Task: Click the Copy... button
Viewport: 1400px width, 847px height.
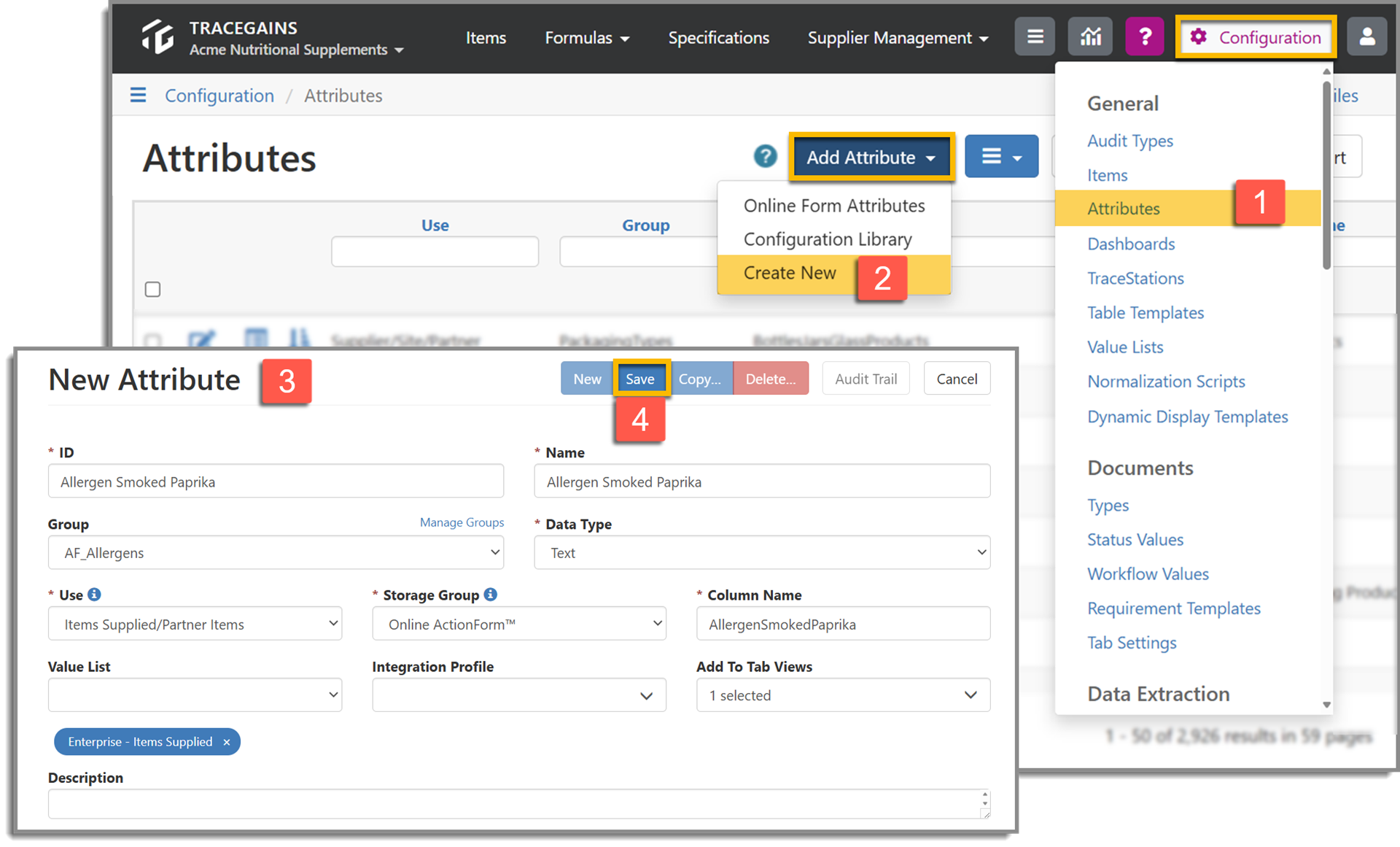Action: pyautogui.click(x=701, y=379)
